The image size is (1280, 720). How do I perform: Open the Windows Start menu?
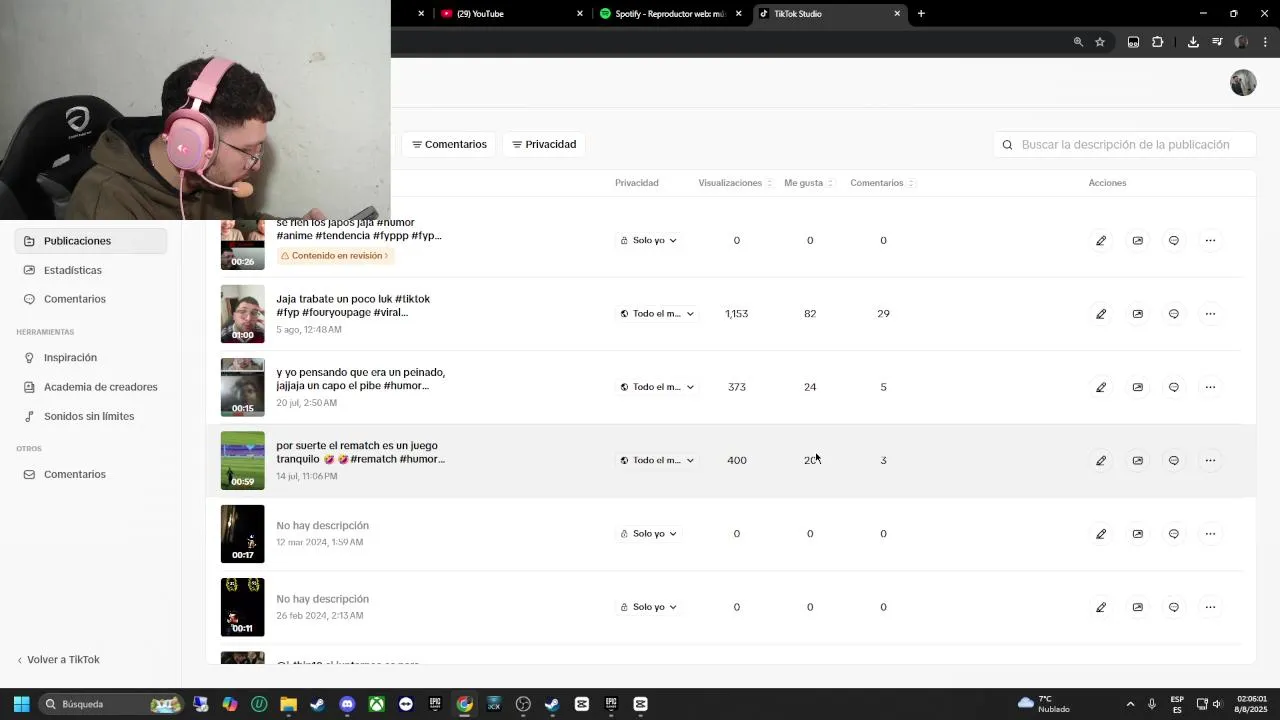pyautogui.click(x=21, y=704)
